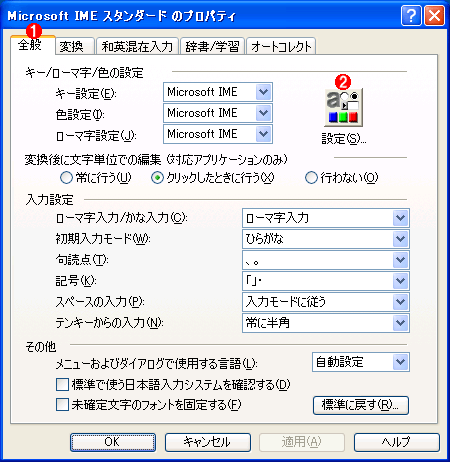Screen dimensions: 450x462
Task: Open ローマ字入力/かな入力 dropdown
Action: pos(326,218)
